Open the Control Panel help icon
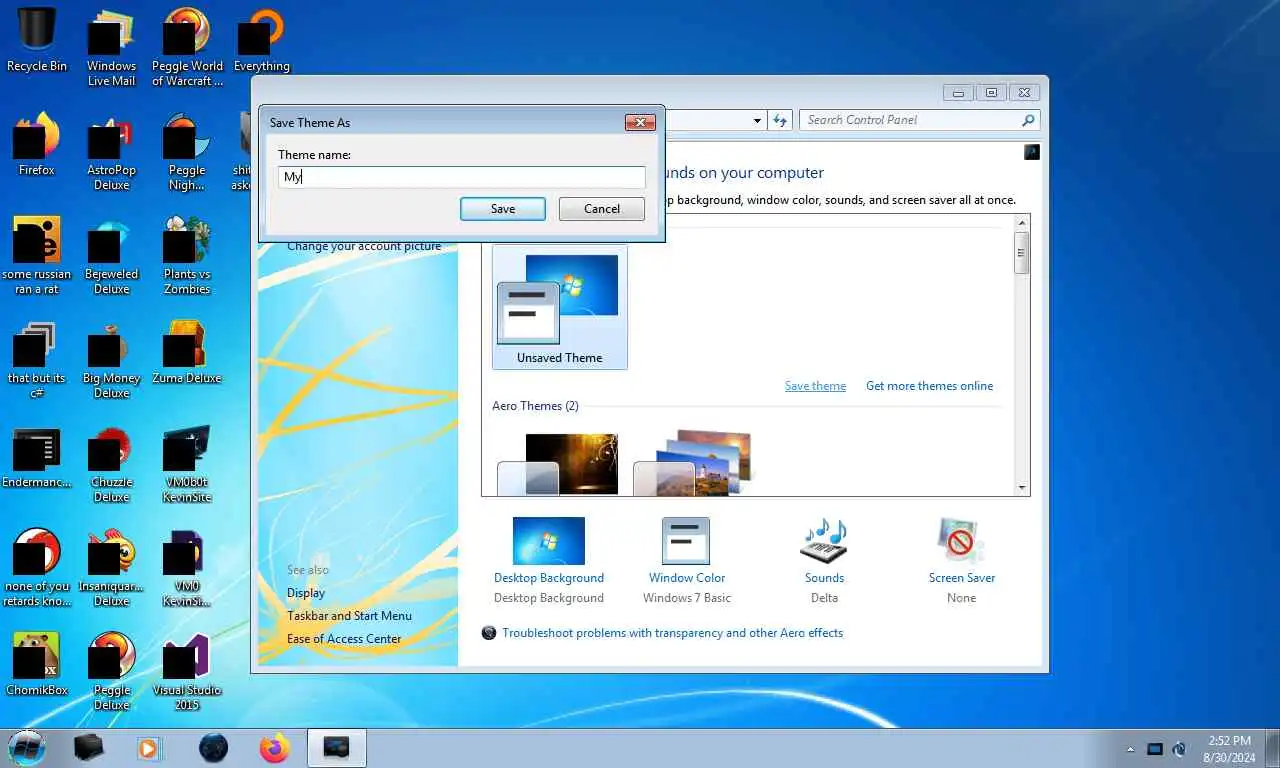 [x=1032, y=152]
